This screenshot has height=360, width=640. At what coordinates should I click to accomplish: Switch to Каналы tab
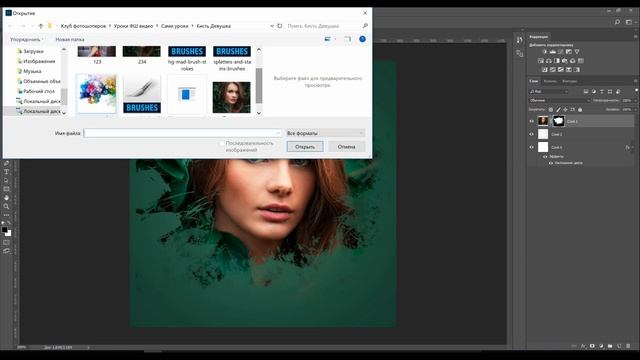550,81
